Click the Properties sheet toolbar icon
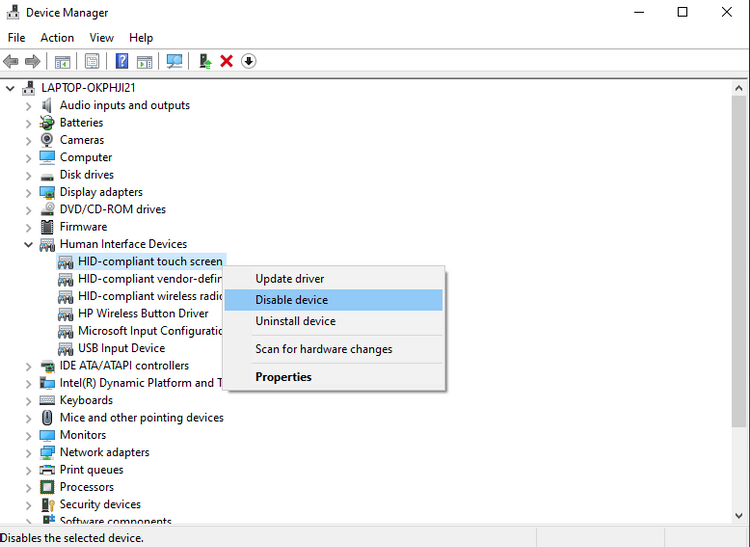750x547 pixels. pyautogui.click(x=92, y=61)
